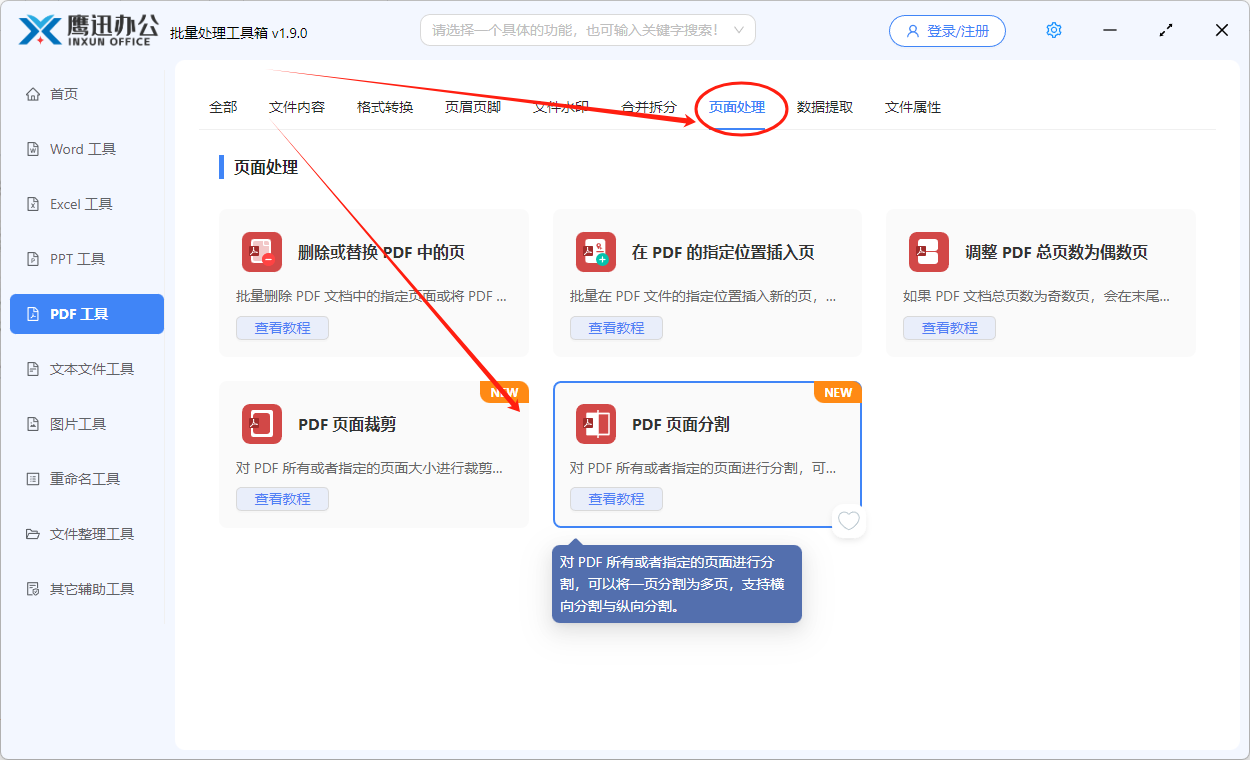Click the function search input field
The image size is (1250, 760).
(588, 30)
